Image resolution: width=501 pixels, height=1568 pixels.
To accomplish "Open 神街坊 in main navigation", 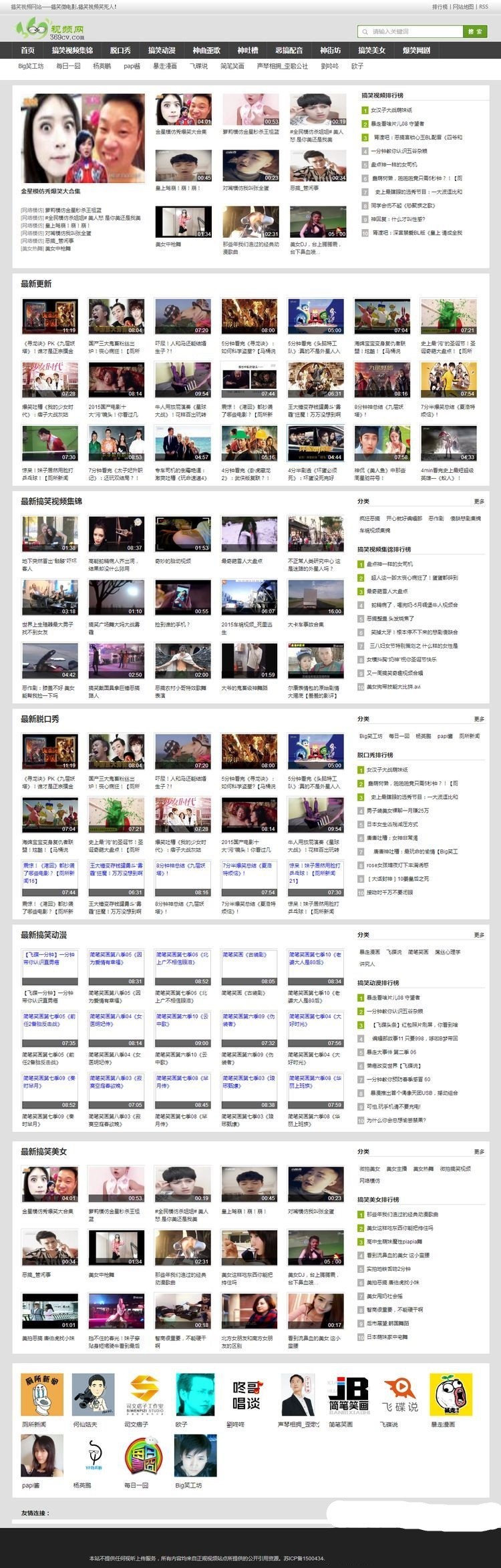I will (330, 50).
